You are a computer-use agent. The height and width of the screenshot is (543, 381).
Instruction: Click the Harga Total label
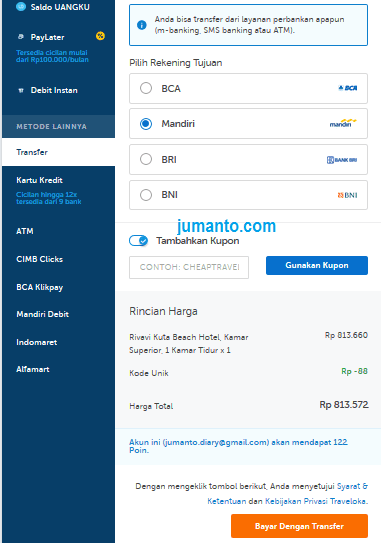151,406
